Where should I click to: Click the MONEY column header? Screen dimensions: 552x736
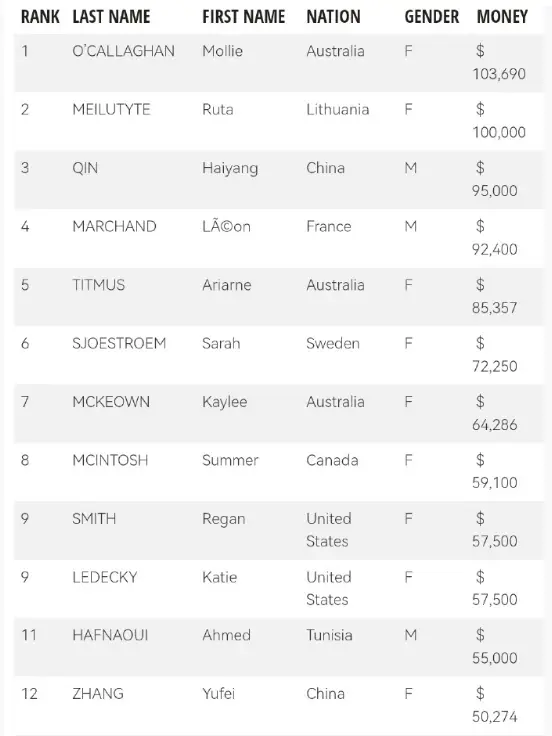point(502,17)
